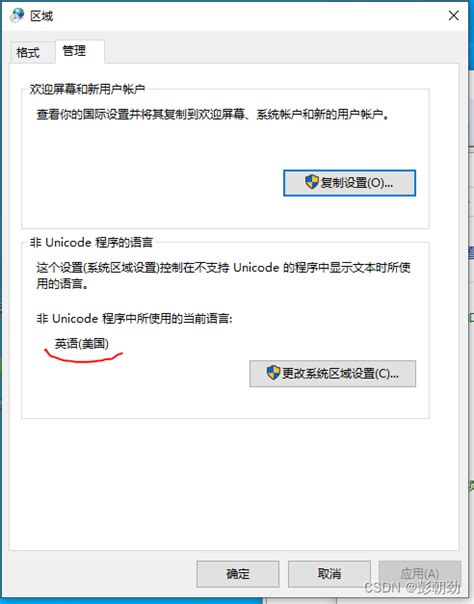Click the greyed-out 应用(A) button
Viewport: 474px width, 604px height.
[420, 574]
